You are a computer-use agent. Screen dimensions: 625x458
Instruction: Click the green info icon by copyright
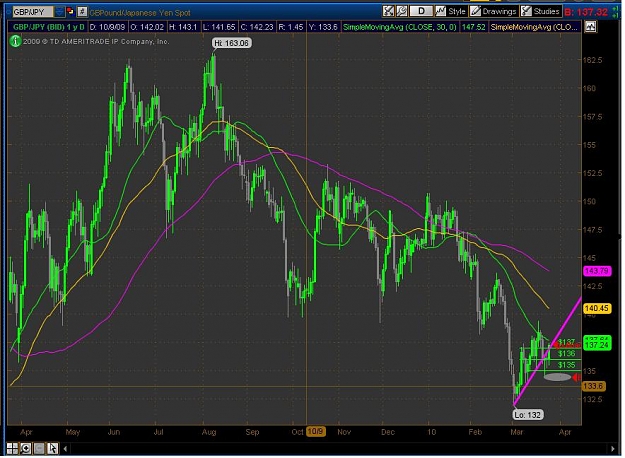15,41
